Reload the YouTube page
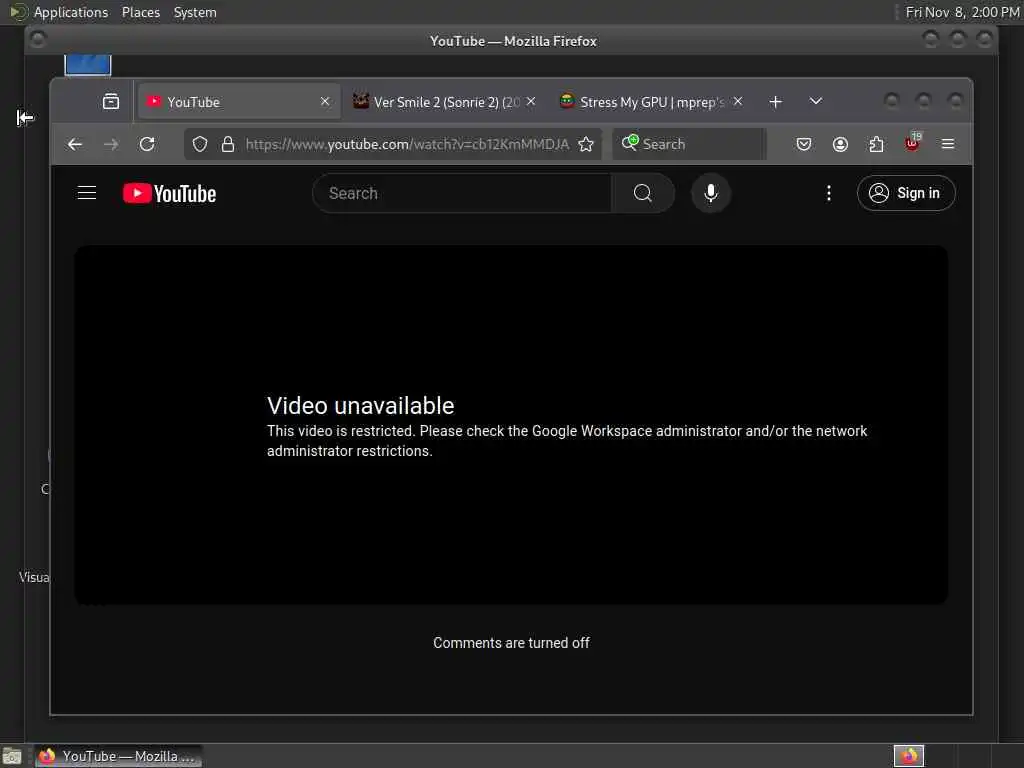 click(x=147, y=144)
